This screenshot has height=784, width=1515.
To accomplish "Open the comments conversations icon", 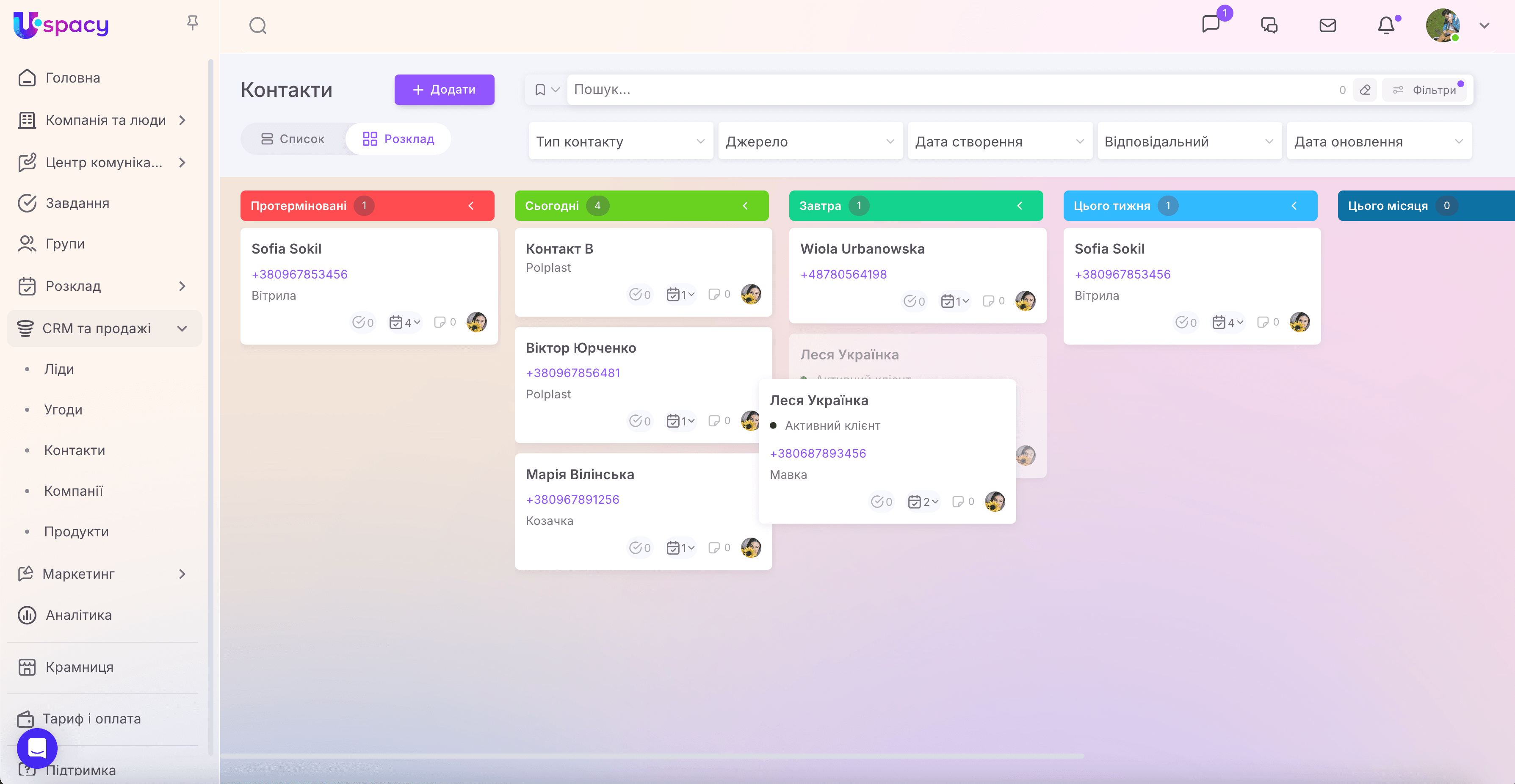I will [1269, 25].
